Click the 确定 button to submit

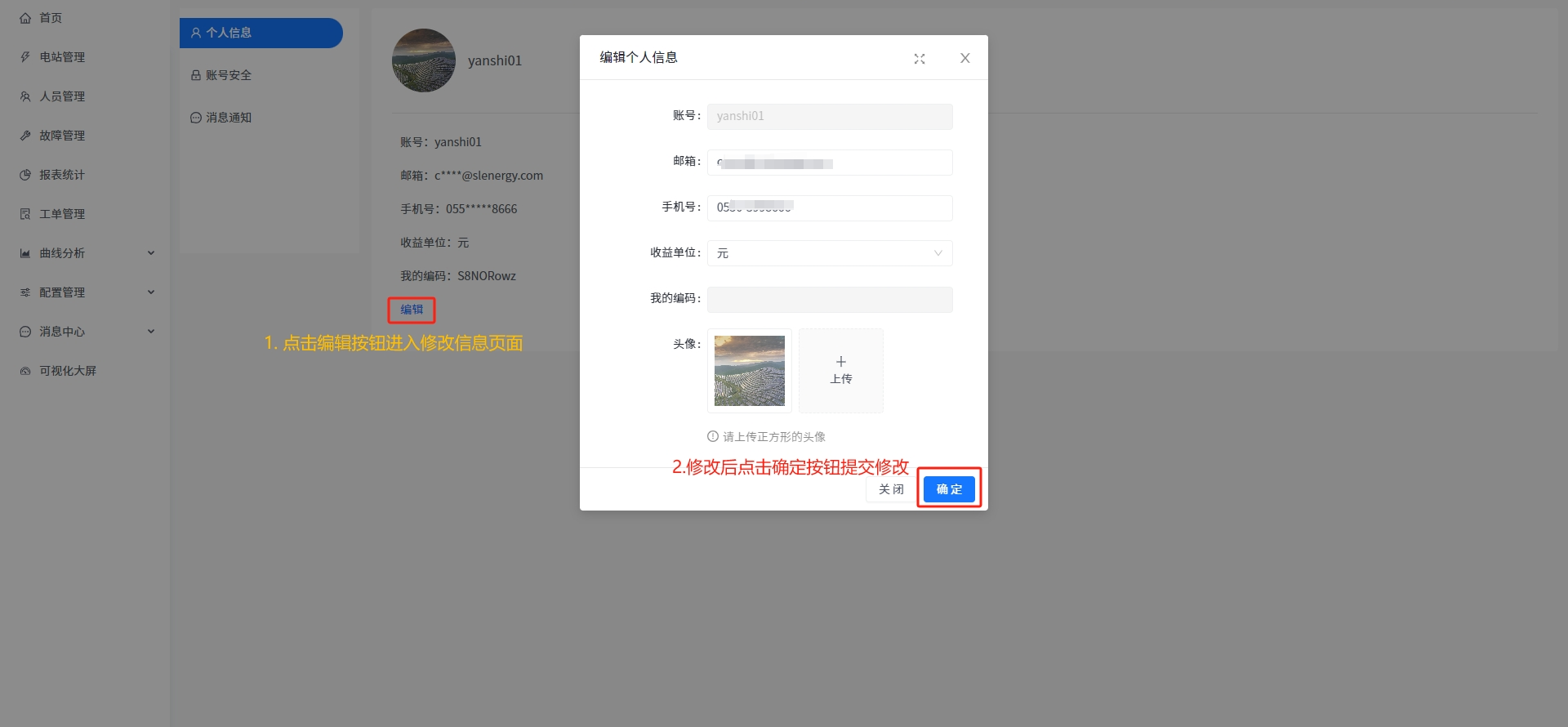tap(949, 489)
